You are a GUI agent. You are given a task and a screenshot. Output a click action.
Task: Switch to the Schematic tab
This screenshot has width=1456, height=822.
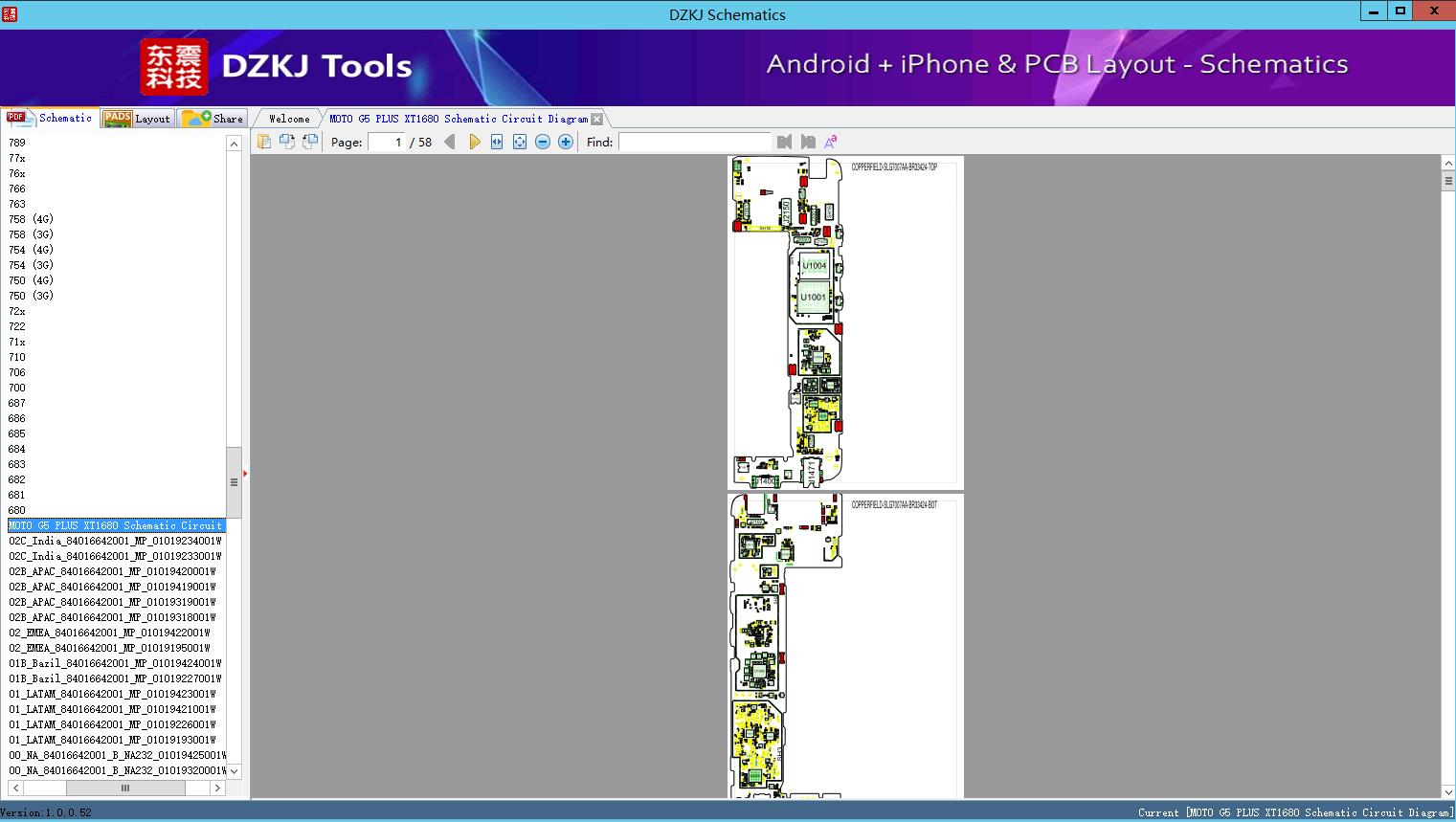coord(50,118)
